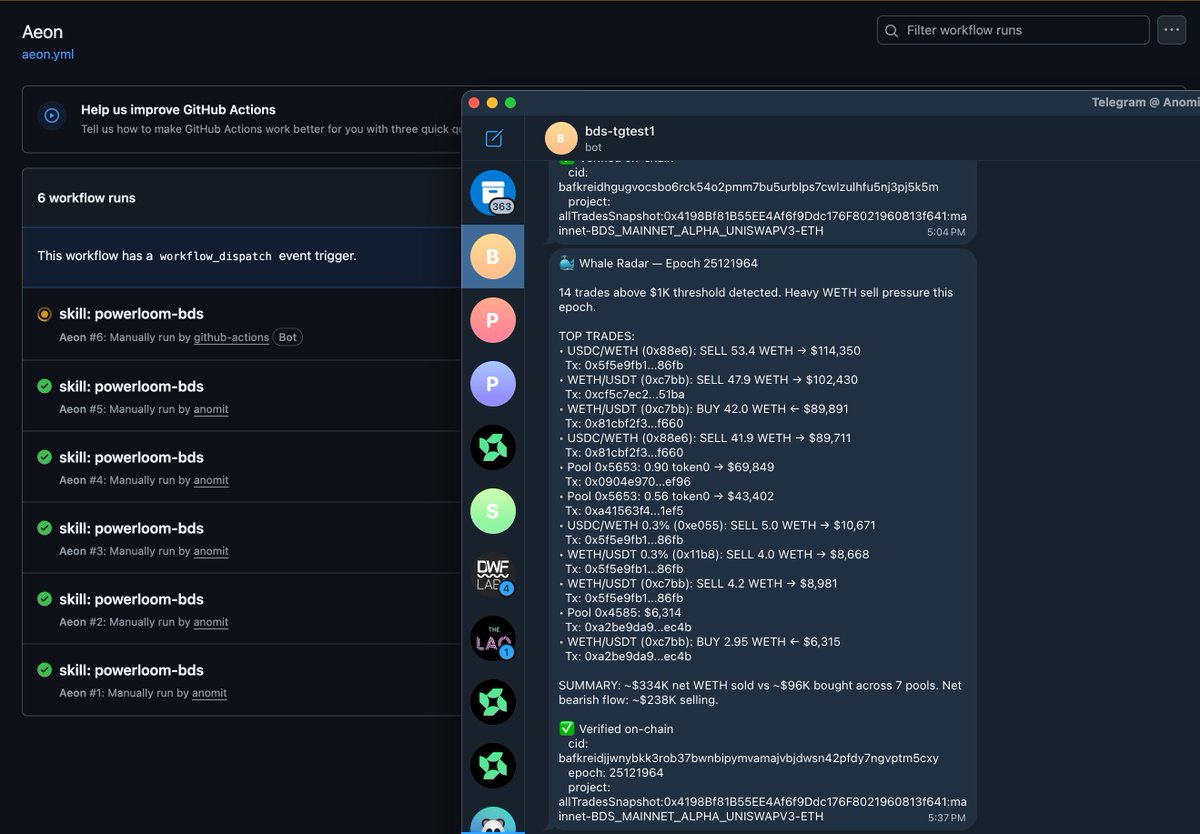Click the play icon in improve Actions banner
1200x834 pixels.
coord(52,116)
